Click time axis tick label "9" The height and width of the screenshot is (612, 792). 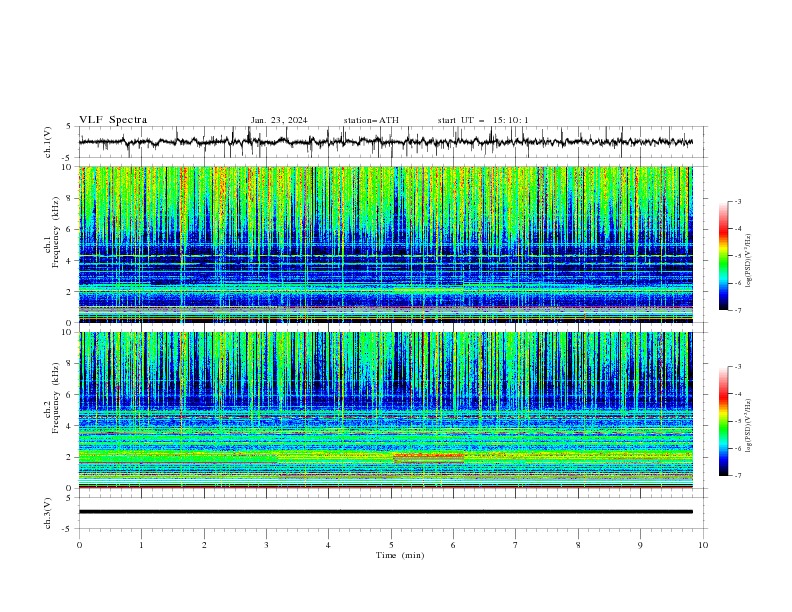tap(640, 545)
